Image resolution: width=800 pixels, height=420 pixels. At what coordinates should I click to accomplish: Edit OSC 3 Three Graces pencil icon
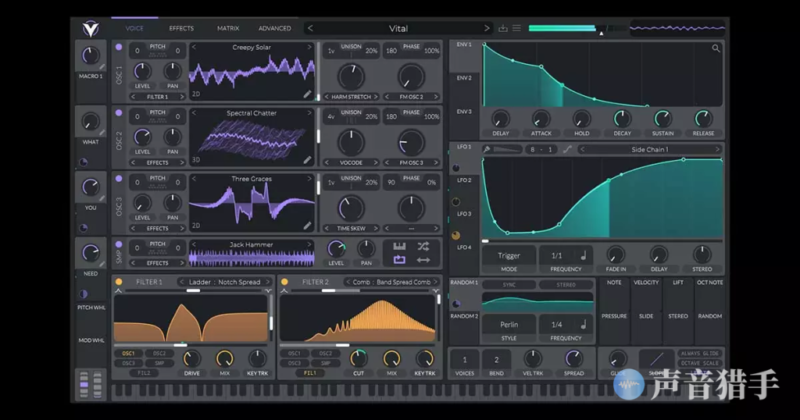[307, 226]
